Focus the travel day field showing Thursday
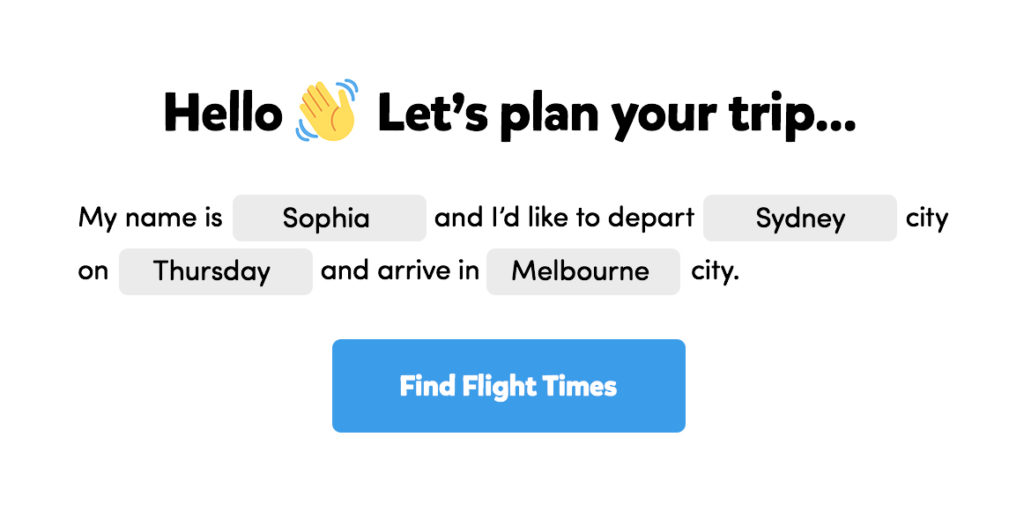The height and width of the screenshot is (511, 1024). (x=215, y=271)
